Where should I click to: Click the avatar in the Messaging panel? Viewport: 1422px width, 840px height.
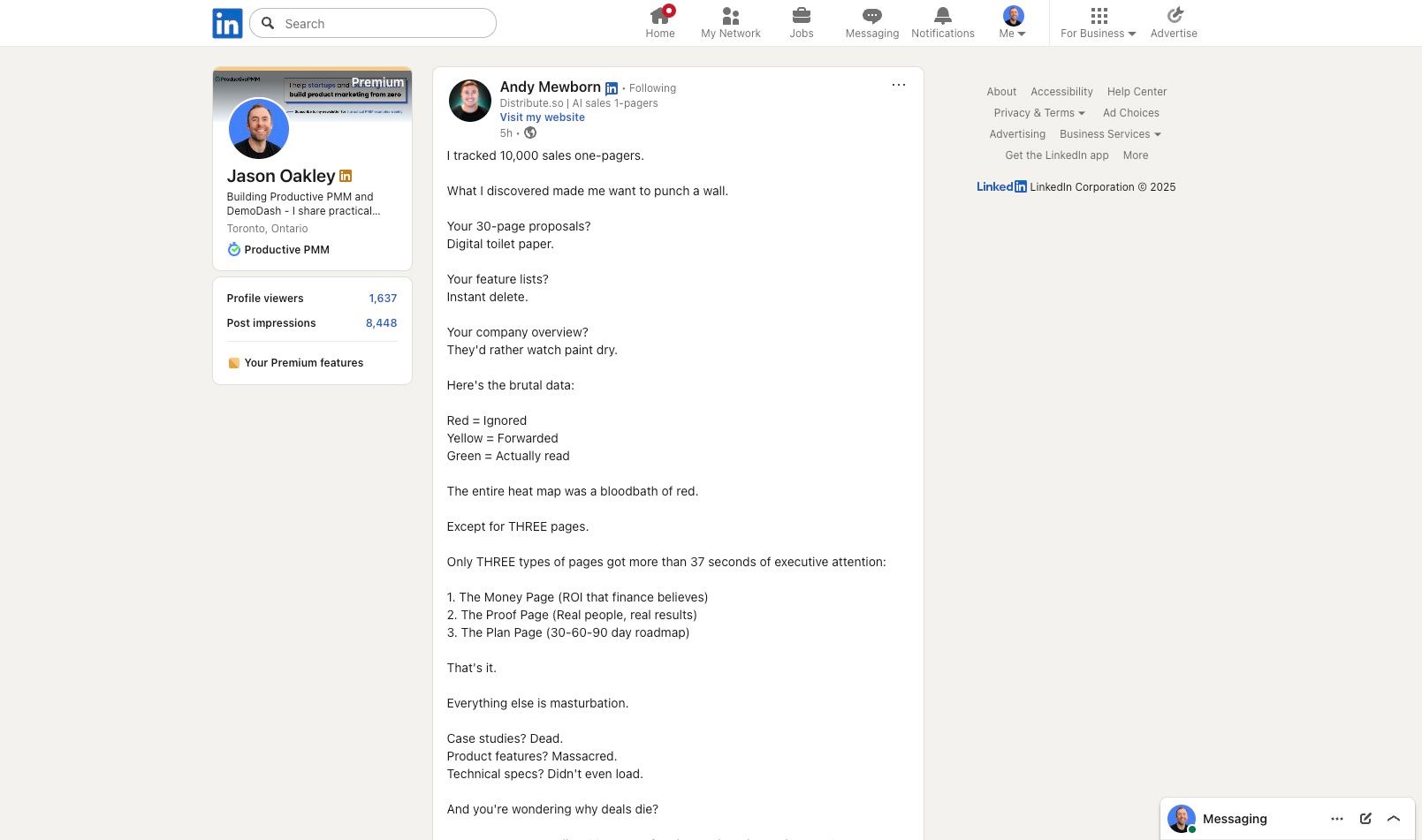[1182, 819]
